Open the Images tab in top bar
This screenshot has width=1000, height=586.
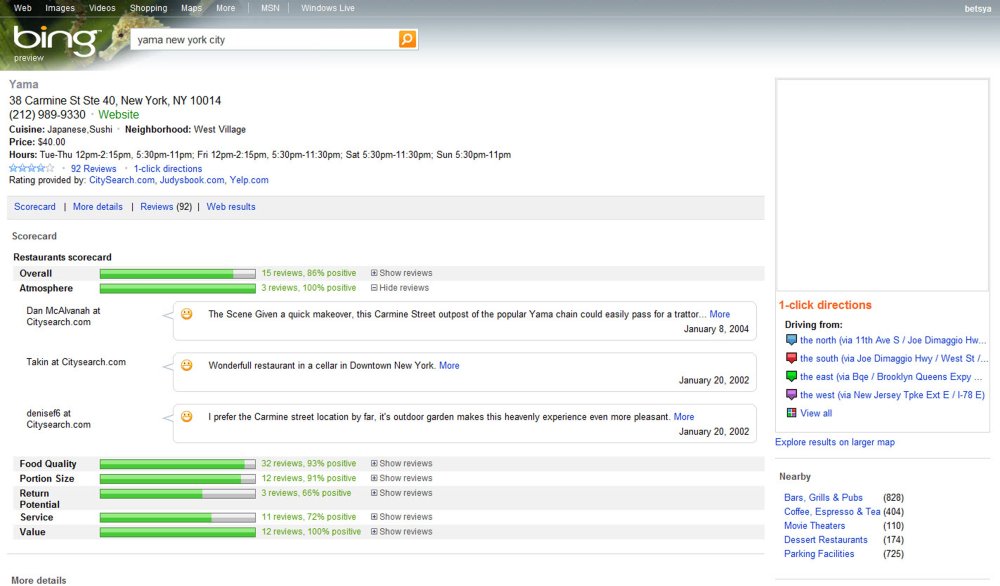point(60,8)
